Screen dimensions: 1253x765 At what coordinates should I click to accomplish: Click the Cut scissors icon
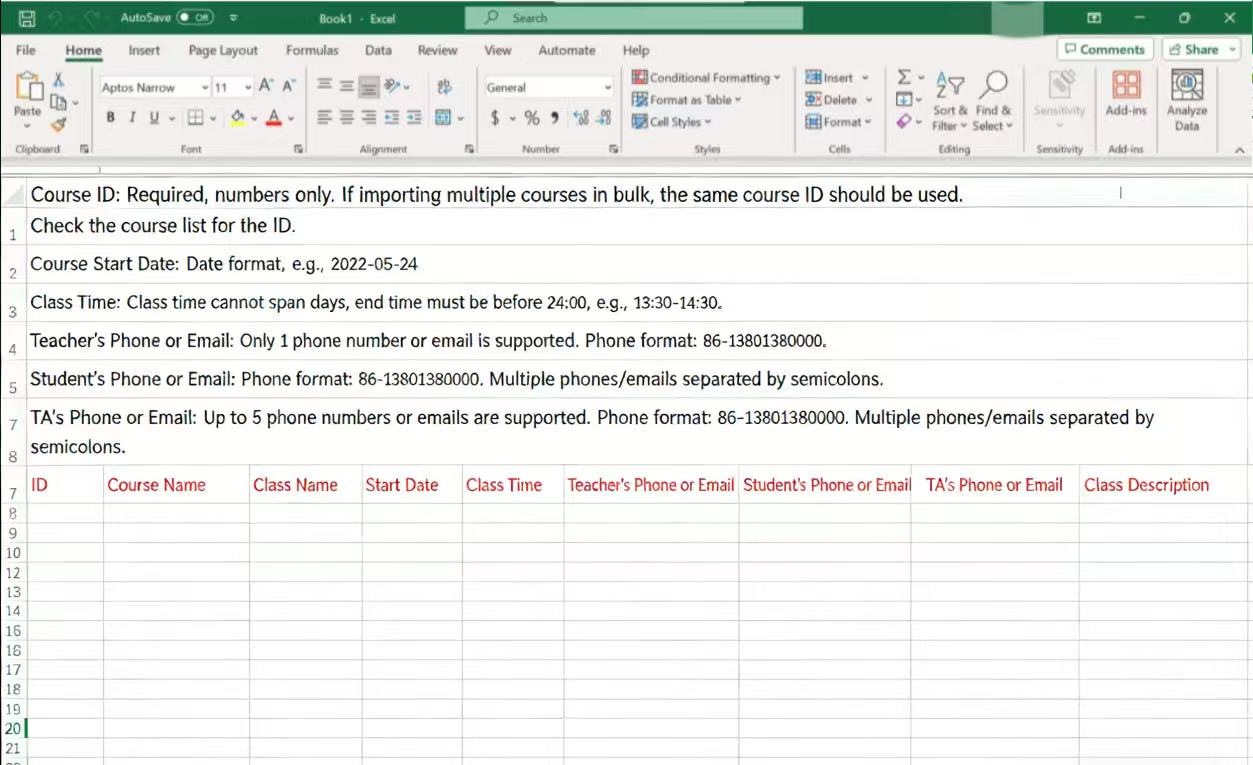[x=58, y=80]
